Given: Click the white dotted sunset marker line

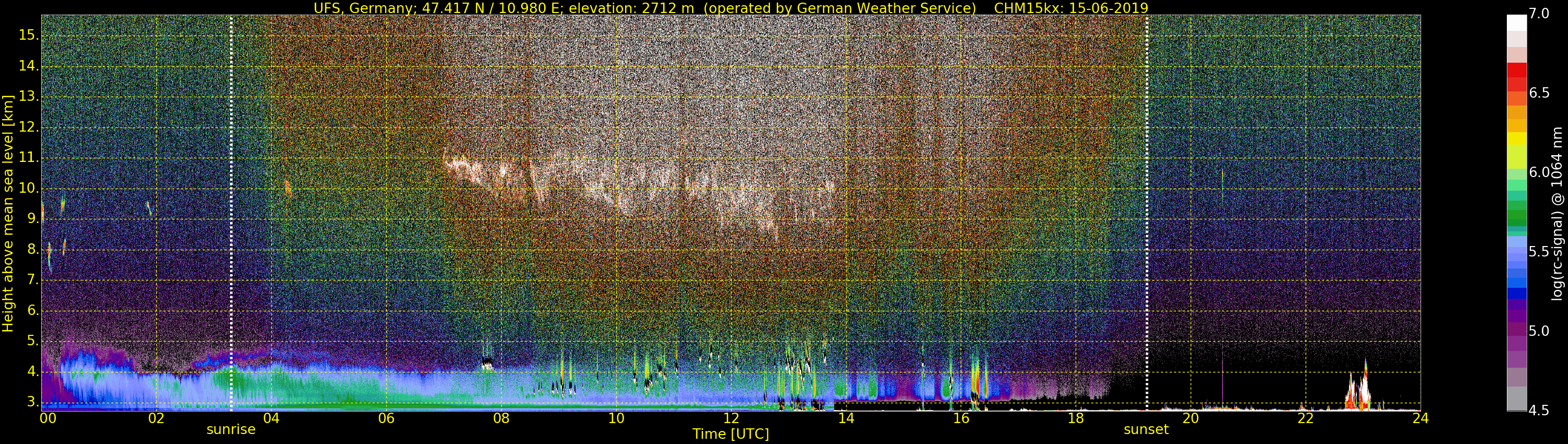Looking at the screenshot, I should [1147, 213].
